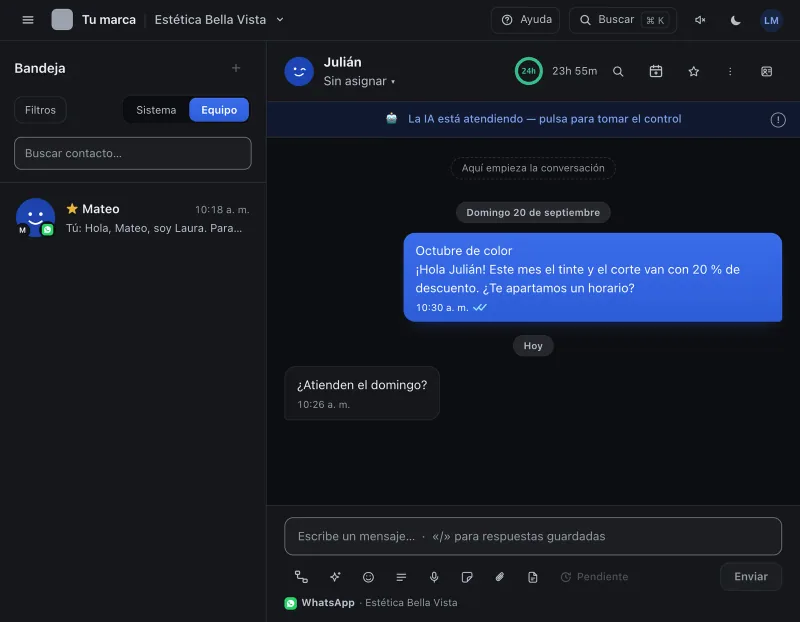Viewport: 800px width, 622px height.
Task: Click the AI sparkle icon in composer
Action: (335, 577)
